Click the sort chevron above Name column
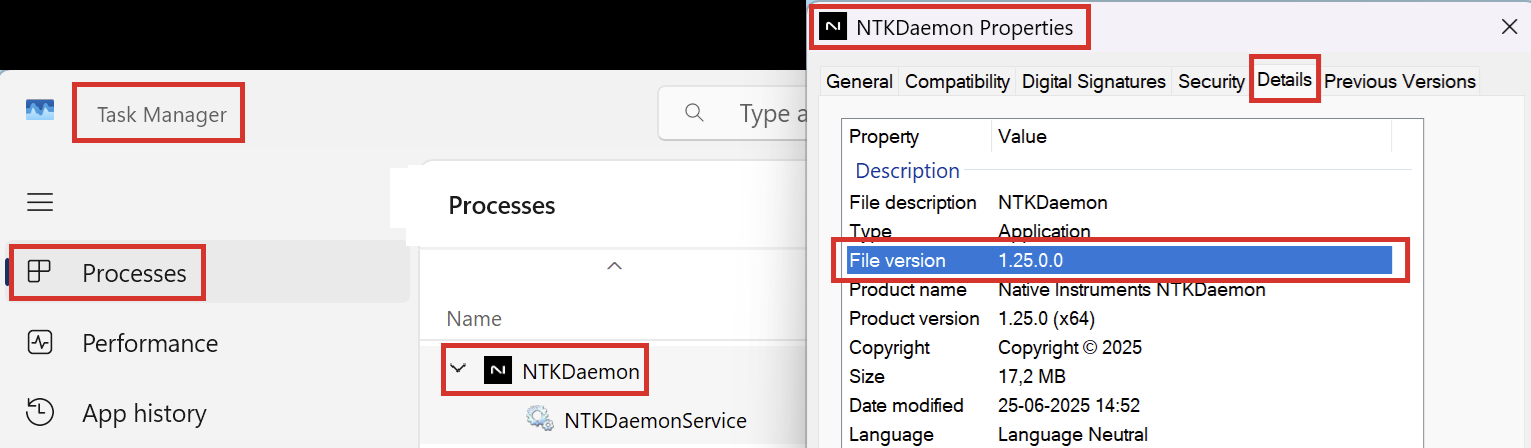The width and height of the screenshot is (1531, 448). coord(615,266)
